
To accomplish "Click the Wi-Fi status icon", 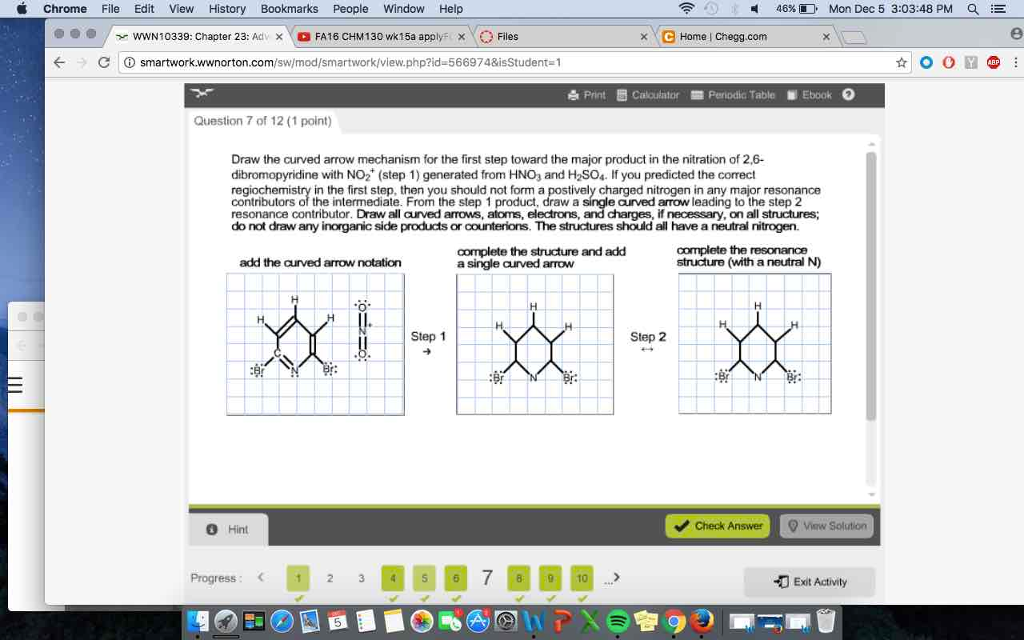I will coord(685,9).
